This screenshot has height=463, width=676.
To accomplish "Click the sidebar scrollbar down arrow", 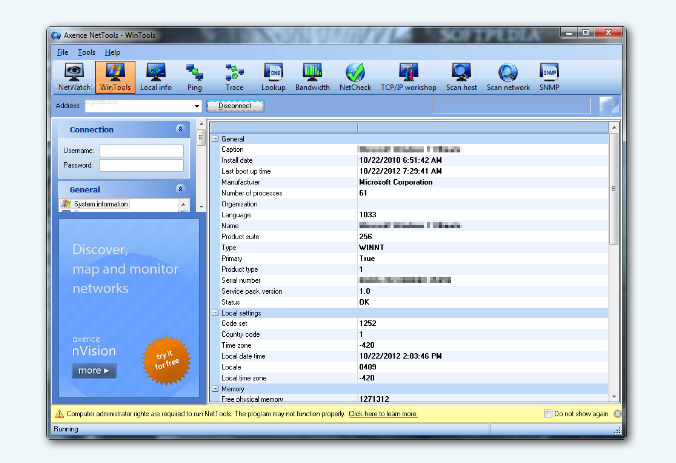I will (201, 207).
